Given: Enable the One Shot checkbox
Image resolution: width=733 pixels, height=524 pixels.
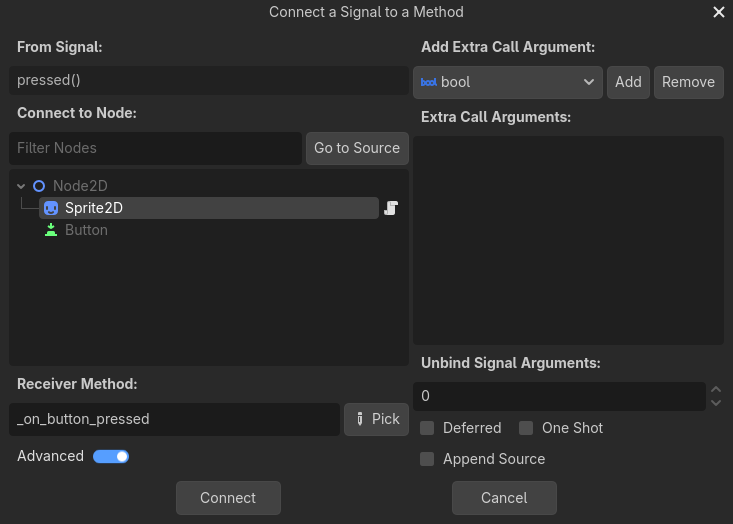Looking at the screenshot, I should 526,428.
